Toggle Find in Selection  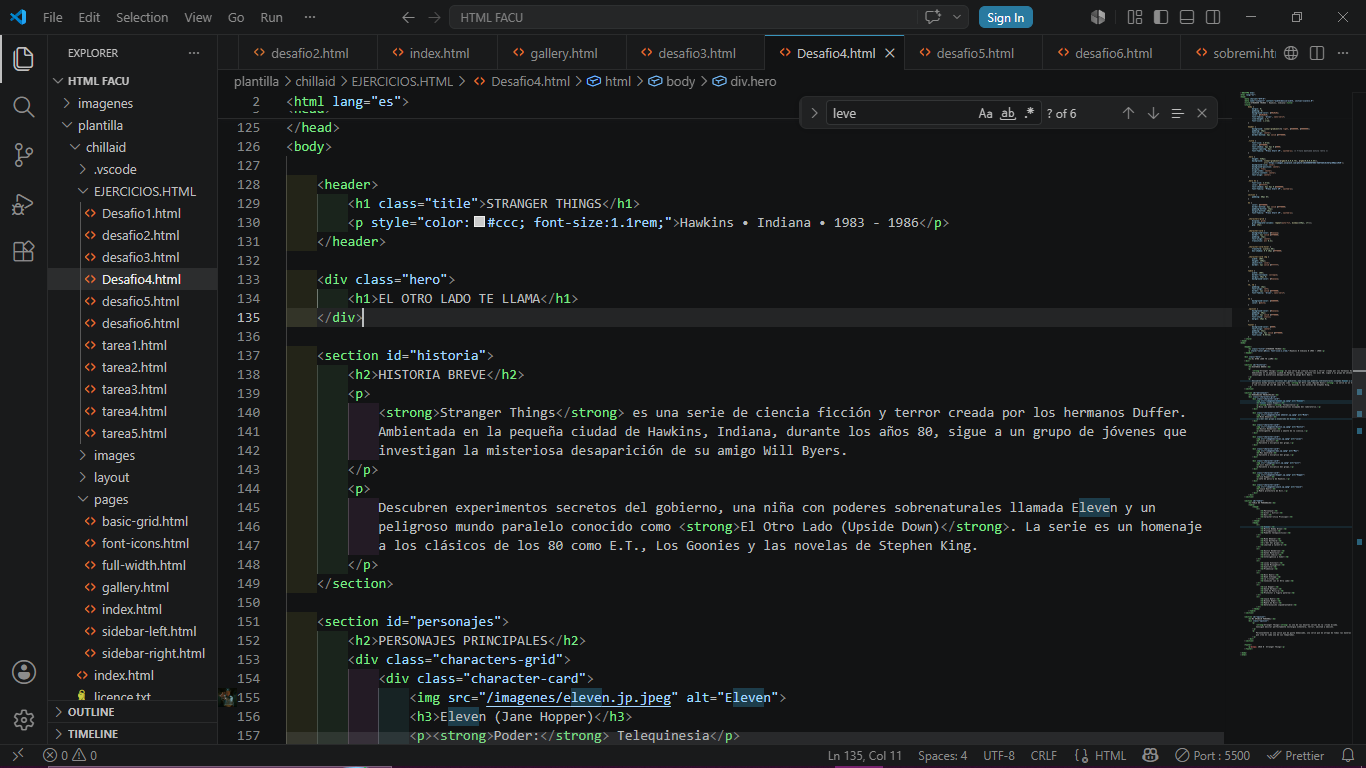[1178, 113]
